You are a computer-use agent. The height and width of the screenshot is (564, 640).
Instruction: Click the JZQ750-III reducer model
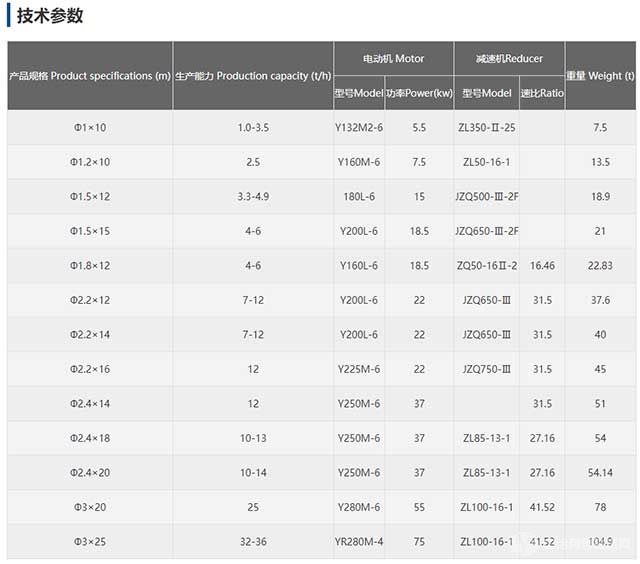click(487, 369)
